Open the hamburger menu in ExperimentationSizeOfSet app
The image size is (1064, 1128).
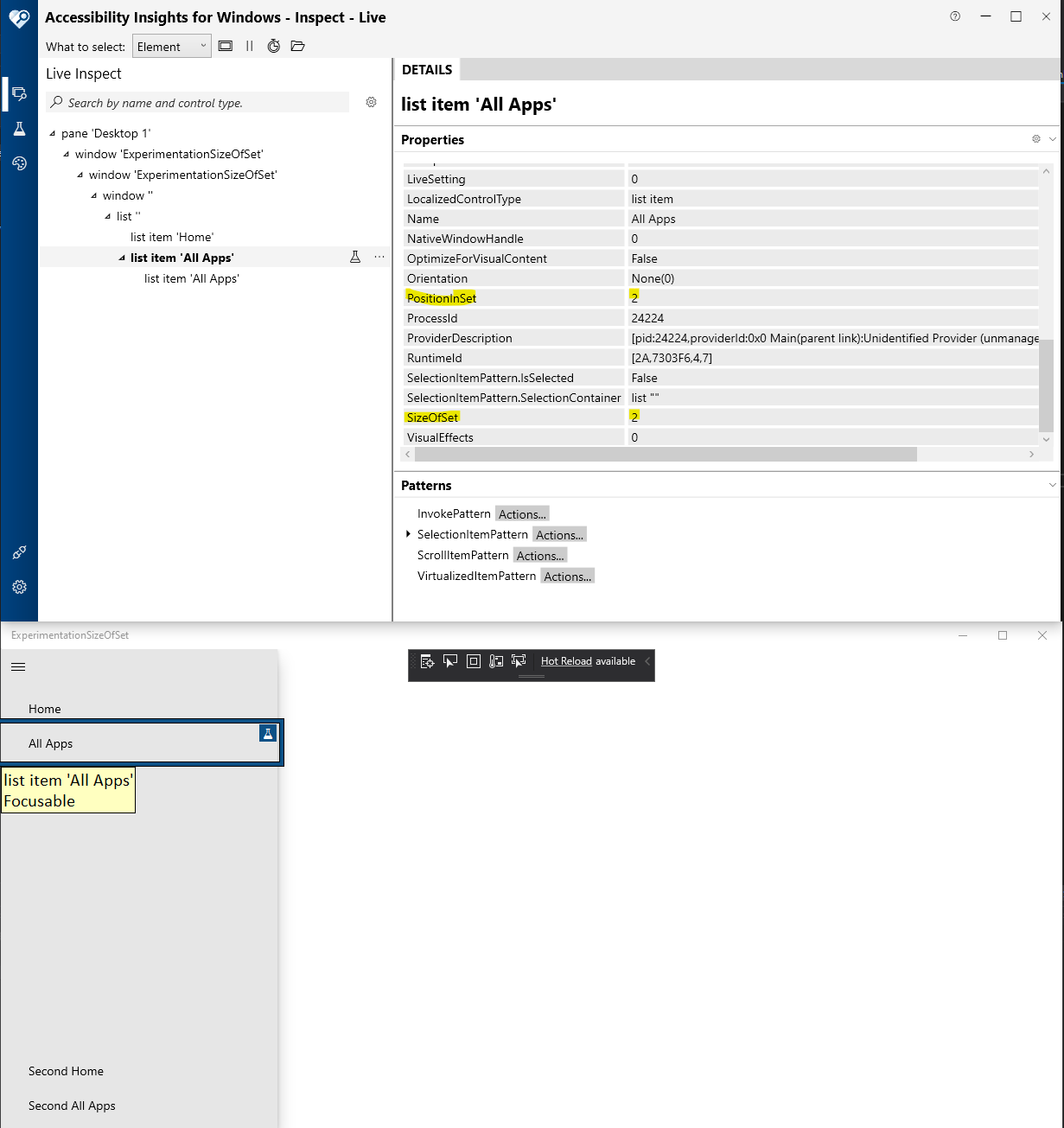click(17, 666)
